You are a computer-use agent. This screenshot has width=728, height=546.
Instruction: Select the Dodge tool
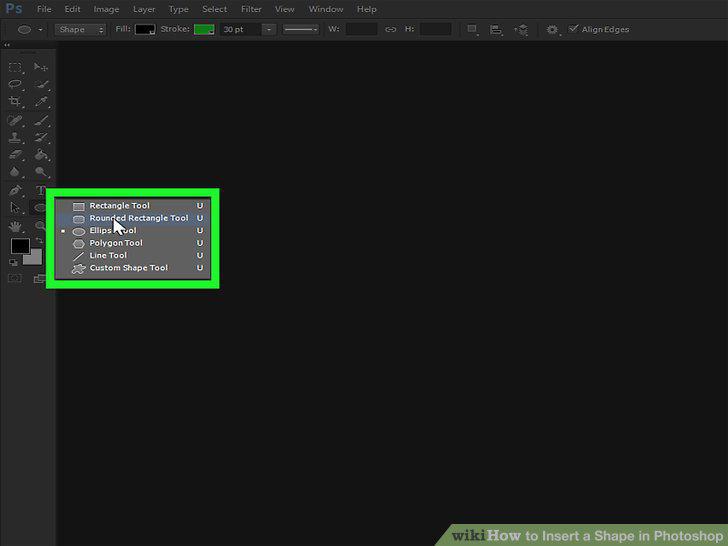click(x=42, y=172)
